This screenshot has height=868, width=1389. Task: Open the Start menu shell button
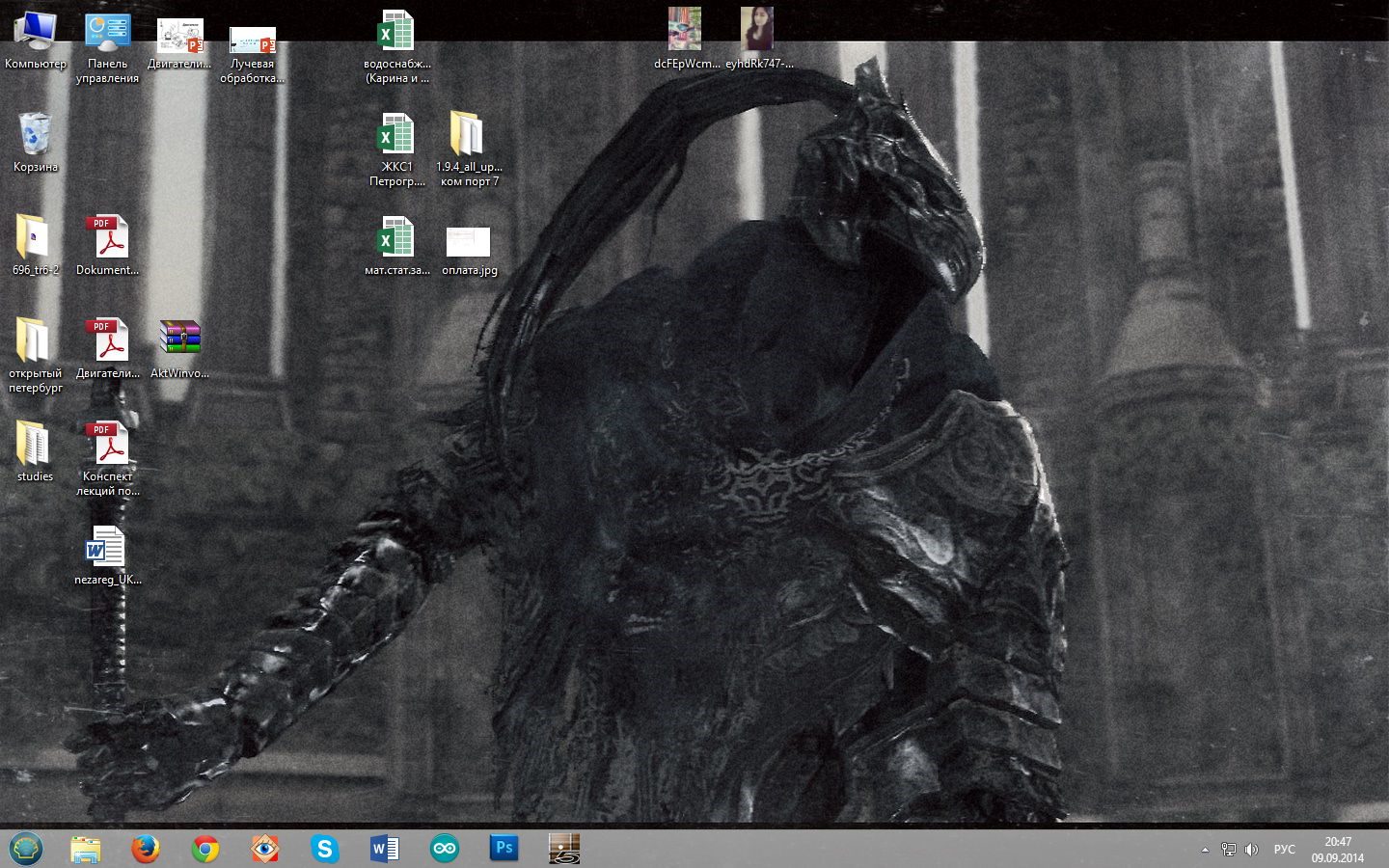(x=26, y=849)
